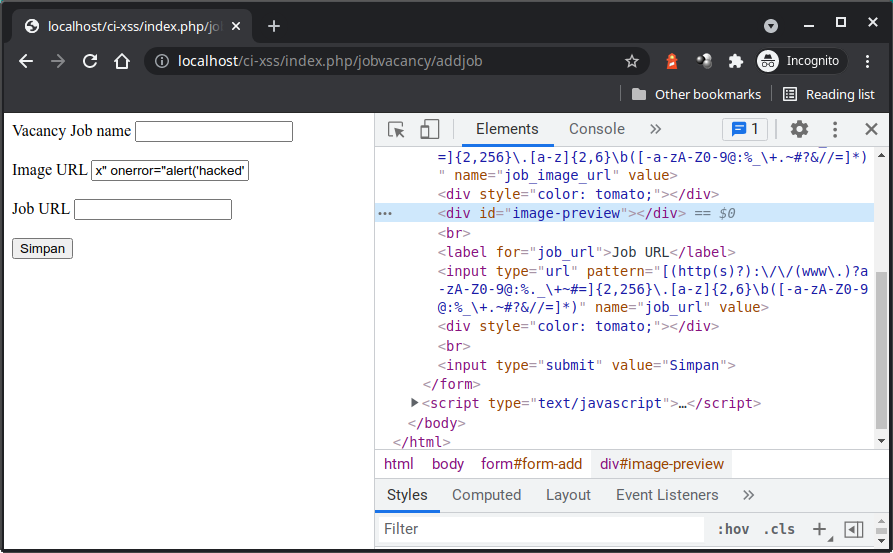
Task: Click the body breadcrumb
Action: click(448, 464)
